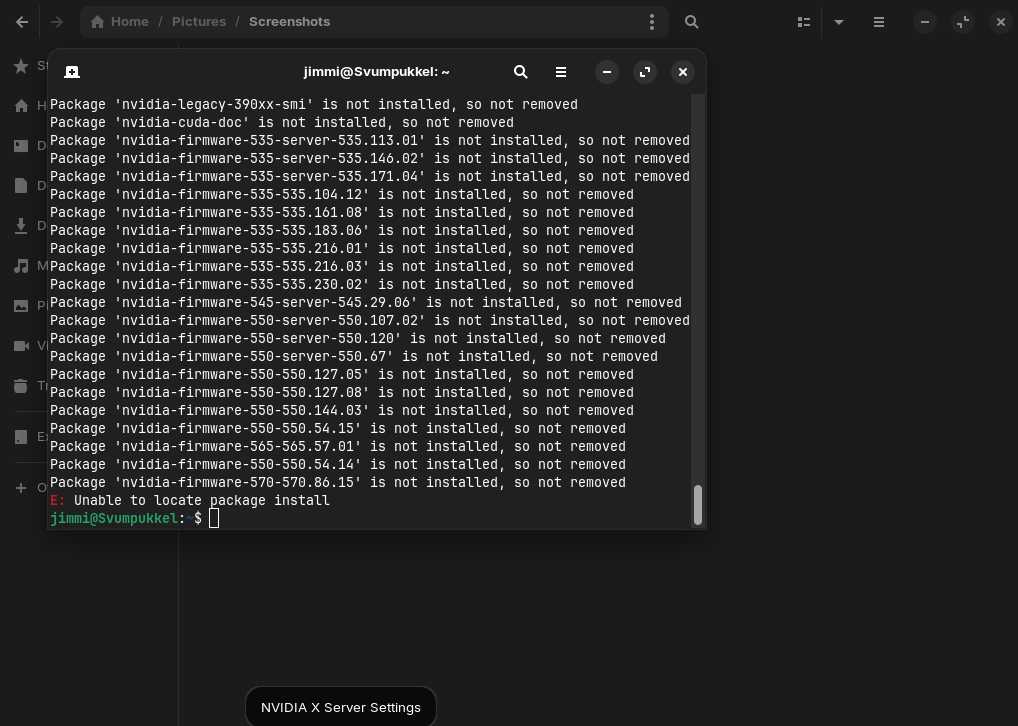
Task: Click the green 'jimmi@Svumpukkel' prompt text
Action: click(x=114, y=518)
